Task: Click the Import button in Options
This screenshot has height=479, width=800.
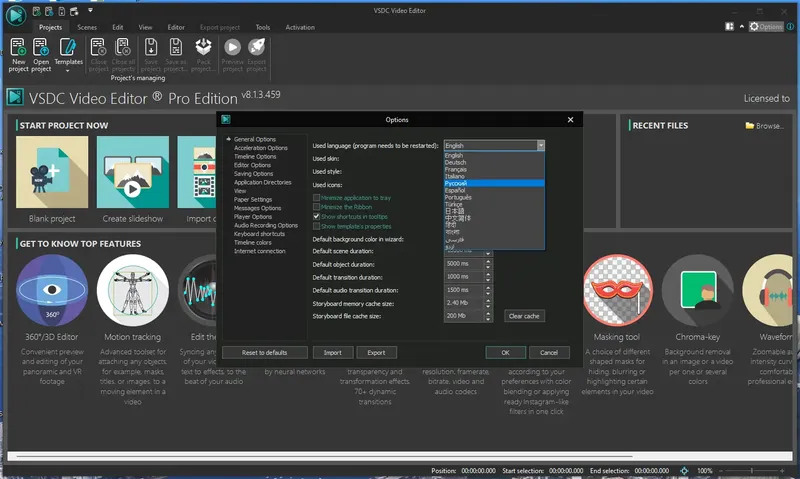Action: (332, 352)
